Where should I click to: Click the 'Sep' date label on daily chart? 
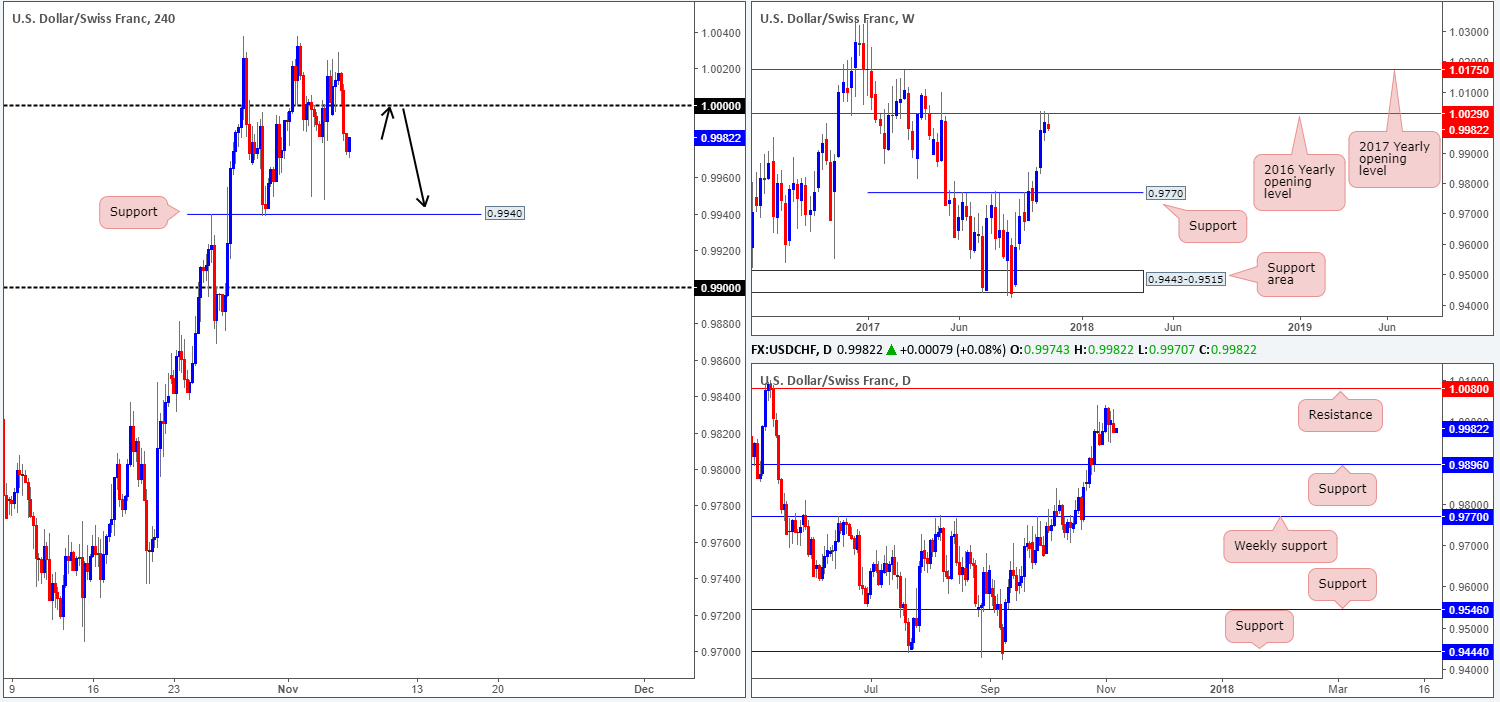990,689
